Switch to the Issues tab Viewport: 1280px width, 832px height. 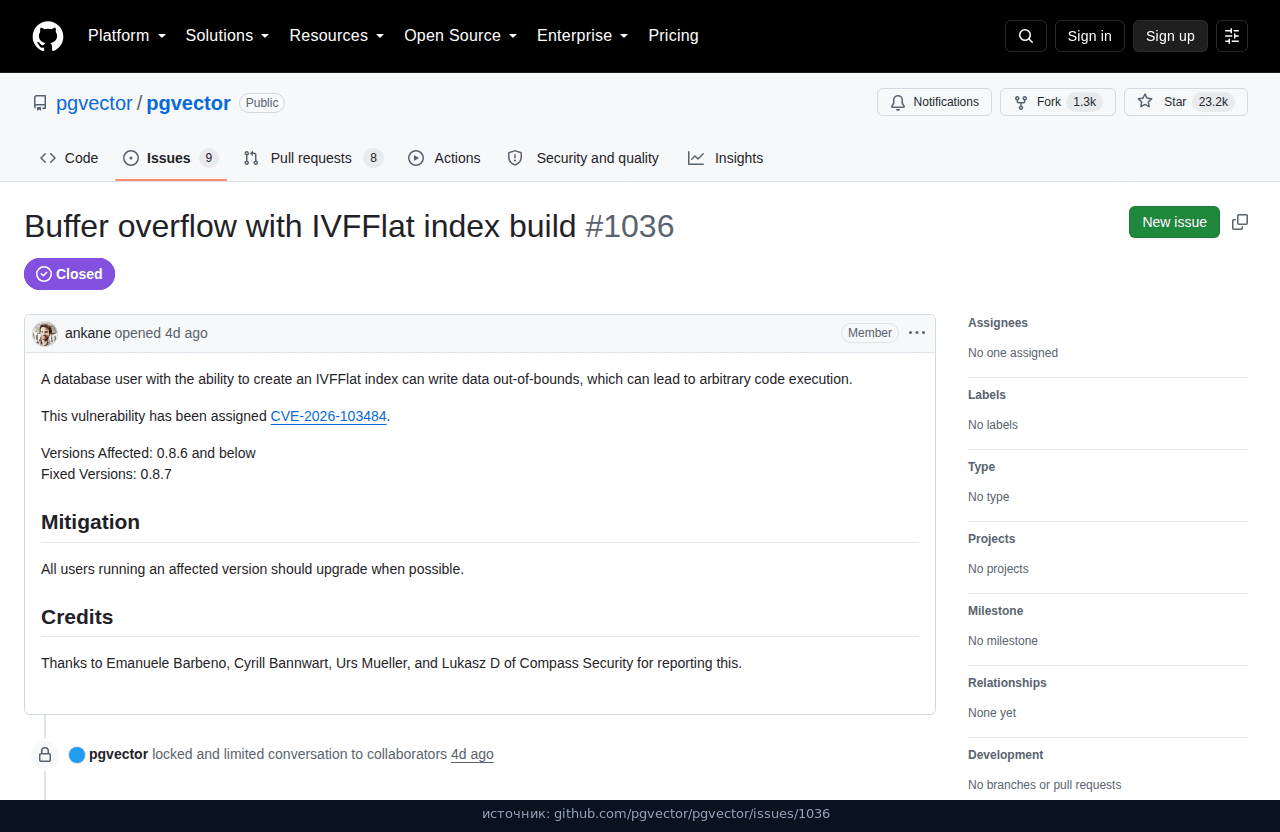pos(171,158)
